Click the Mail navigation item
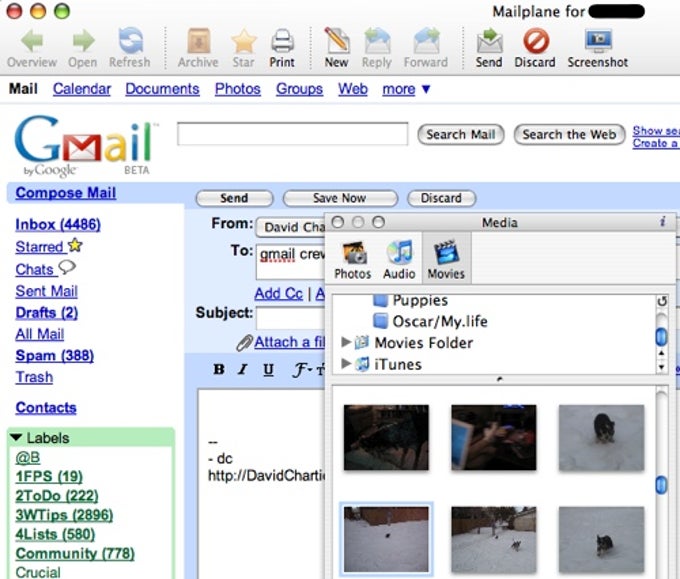The image size is (680, 579). 23,89
